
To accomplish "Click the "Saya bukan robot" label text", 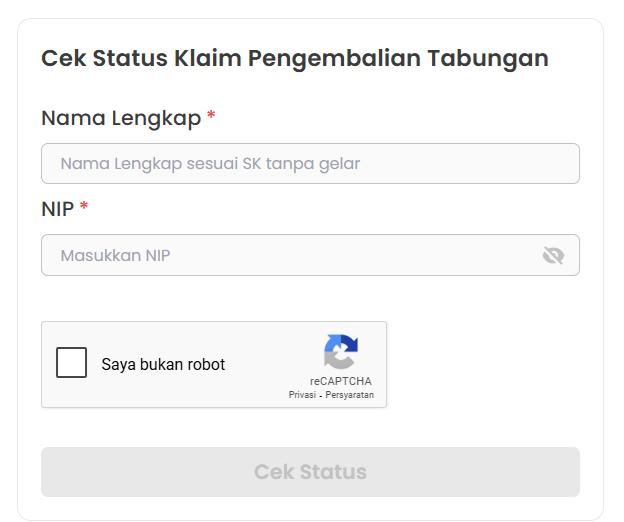I will click(163, 365).
